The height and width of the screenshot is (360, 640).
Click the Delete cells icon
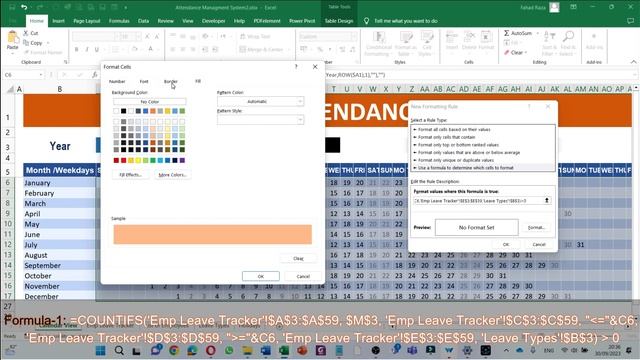point(469,37)
